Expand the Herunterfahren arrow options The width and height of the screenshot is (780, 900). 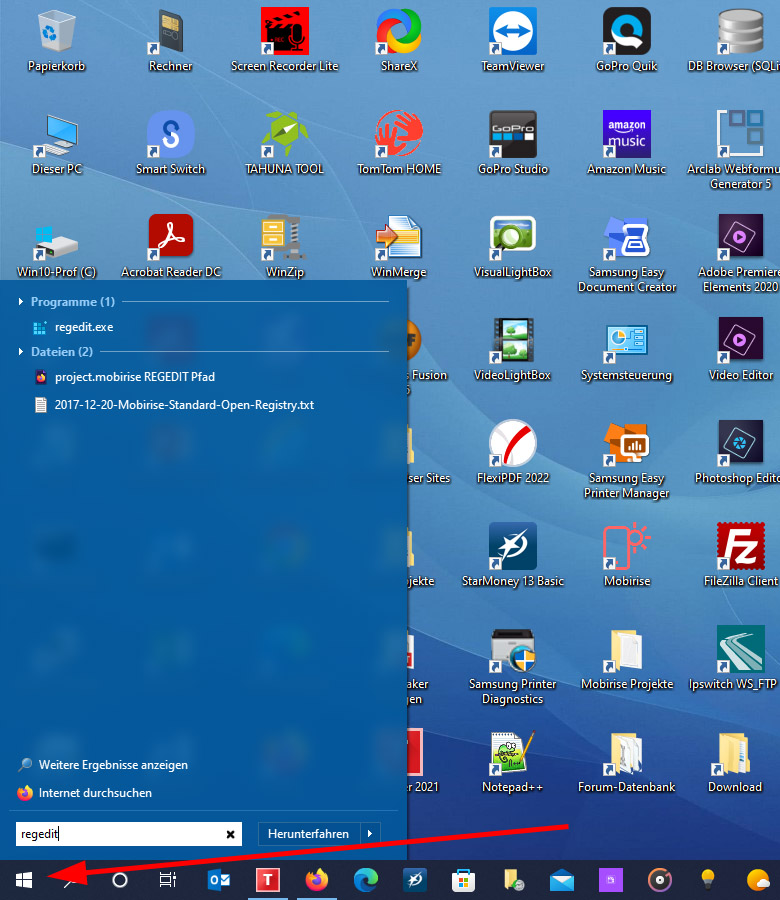coord(371,833)
